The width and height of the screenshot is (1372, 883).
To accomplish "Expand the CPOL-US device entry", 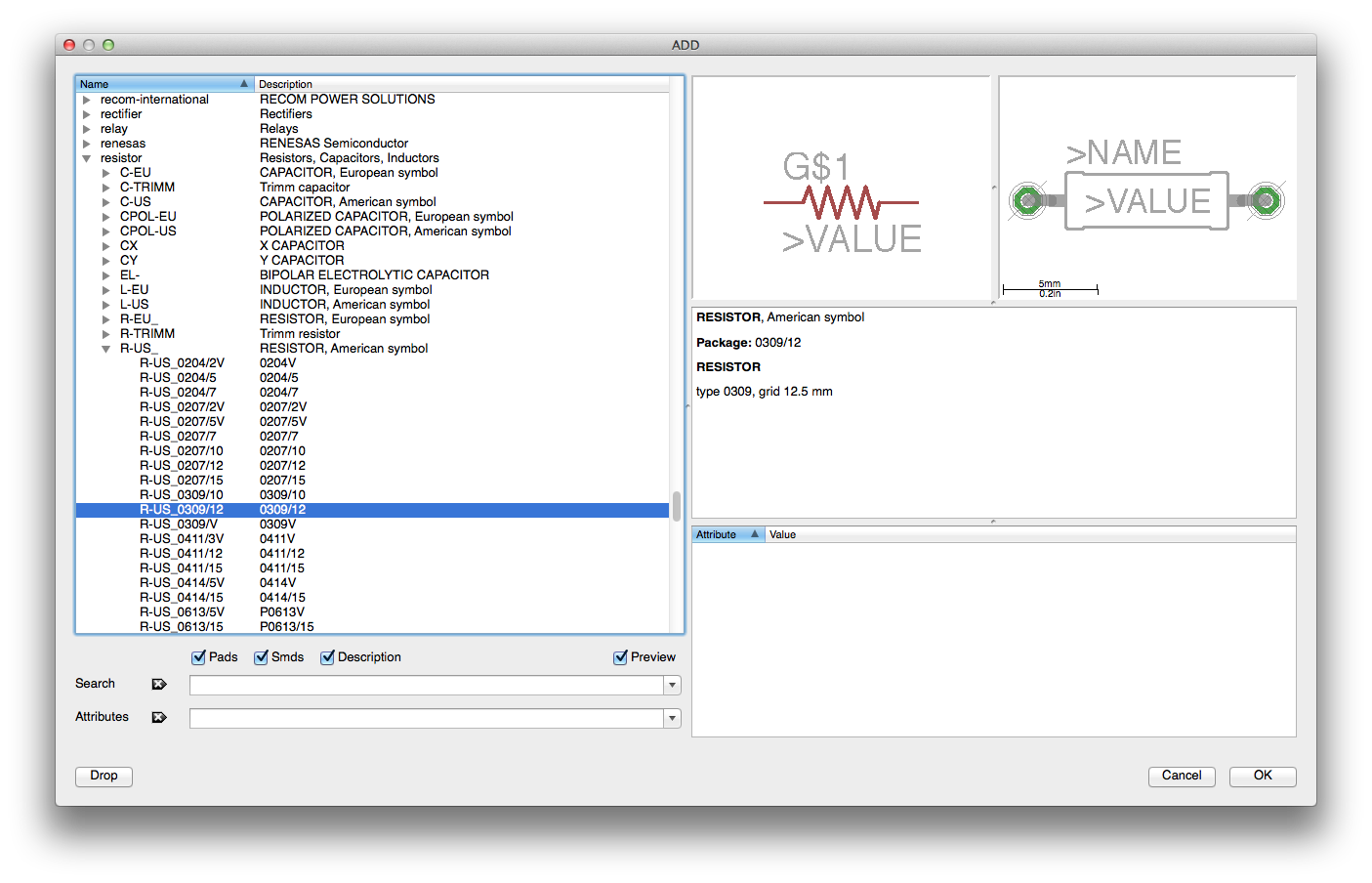I will coord(106,231).
